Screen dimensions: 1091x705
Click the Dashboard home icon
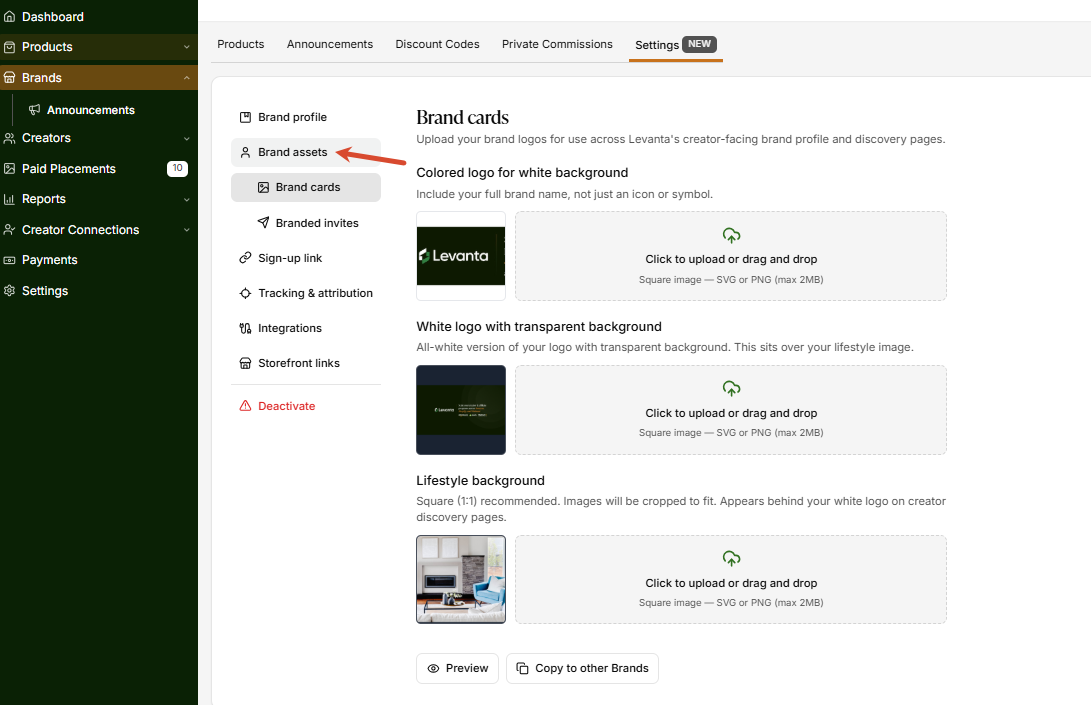tap(9, 17)
